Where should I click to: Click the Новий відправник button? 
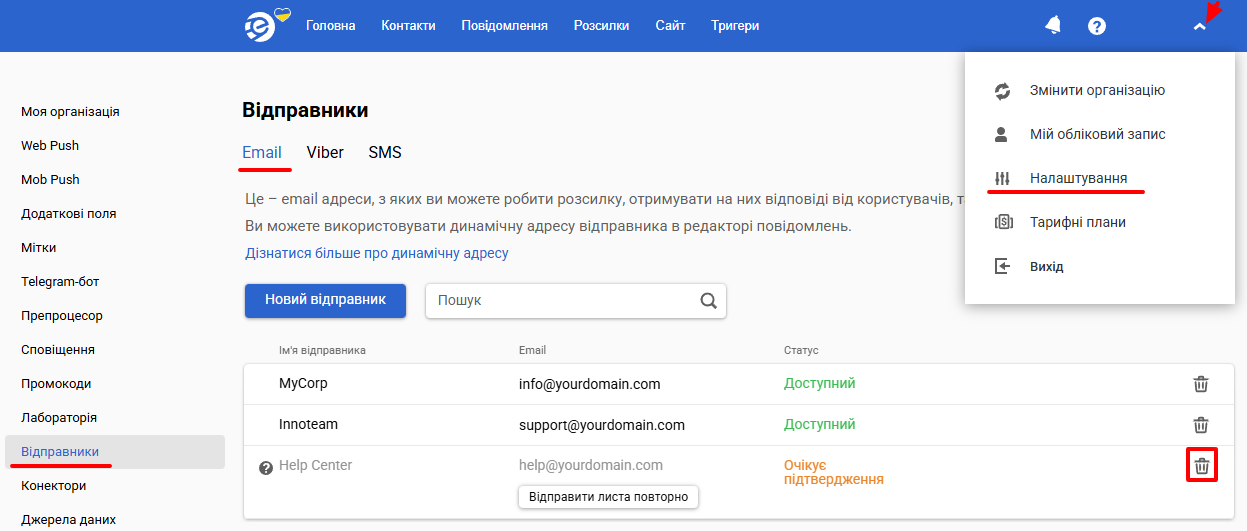pyautogui.click(x=325, y=300)
